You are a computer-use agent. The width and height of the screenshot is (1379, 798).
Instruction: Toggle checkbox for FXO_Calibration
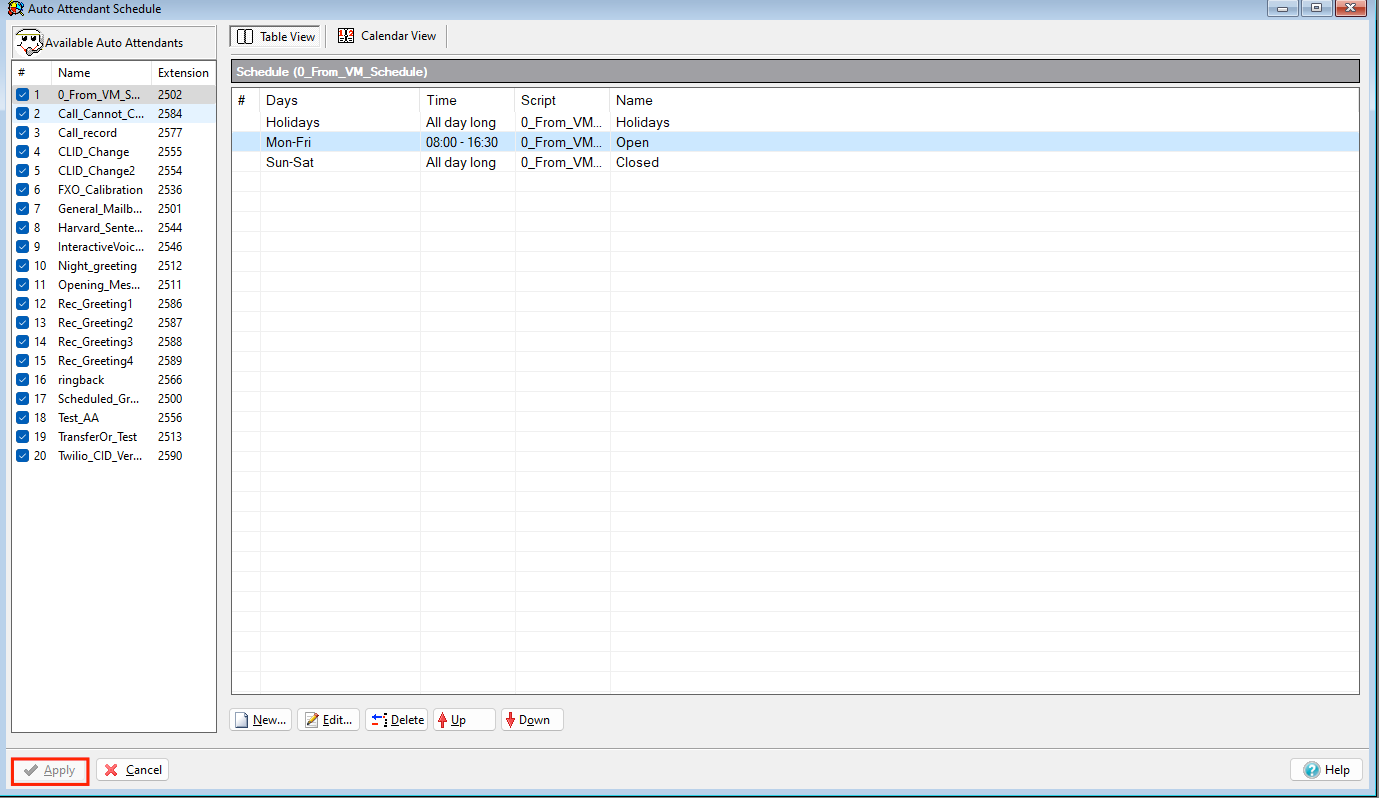23,190
